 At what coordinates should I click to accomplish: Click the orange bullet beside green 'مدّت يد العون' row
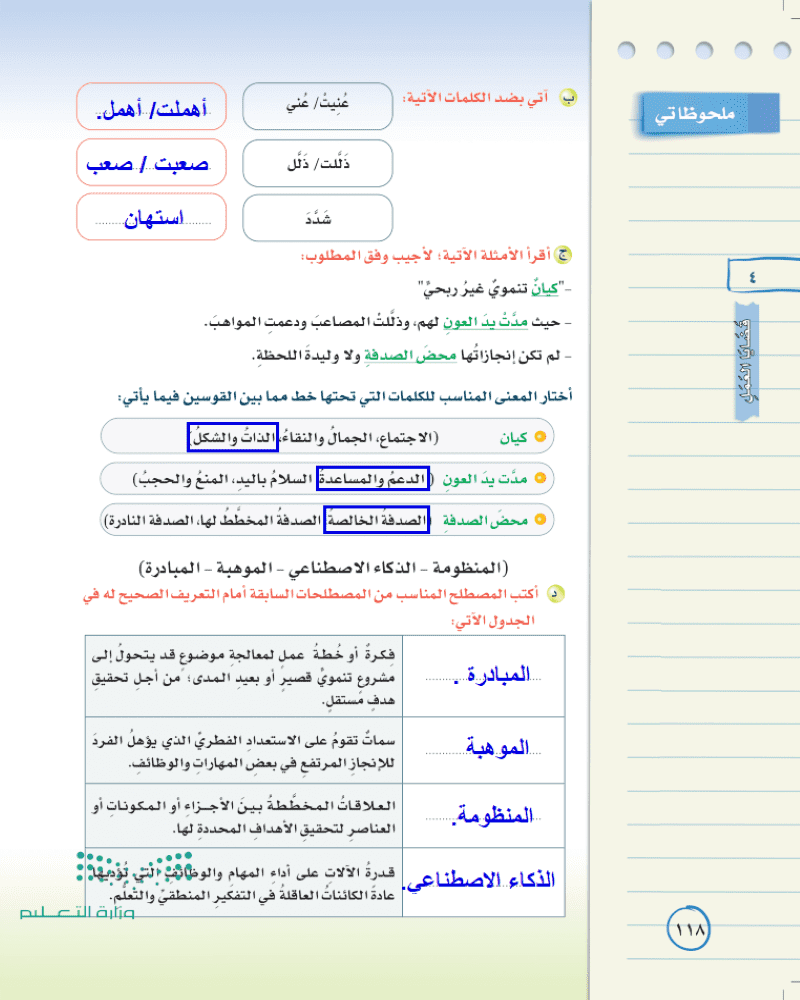(540, 478)
